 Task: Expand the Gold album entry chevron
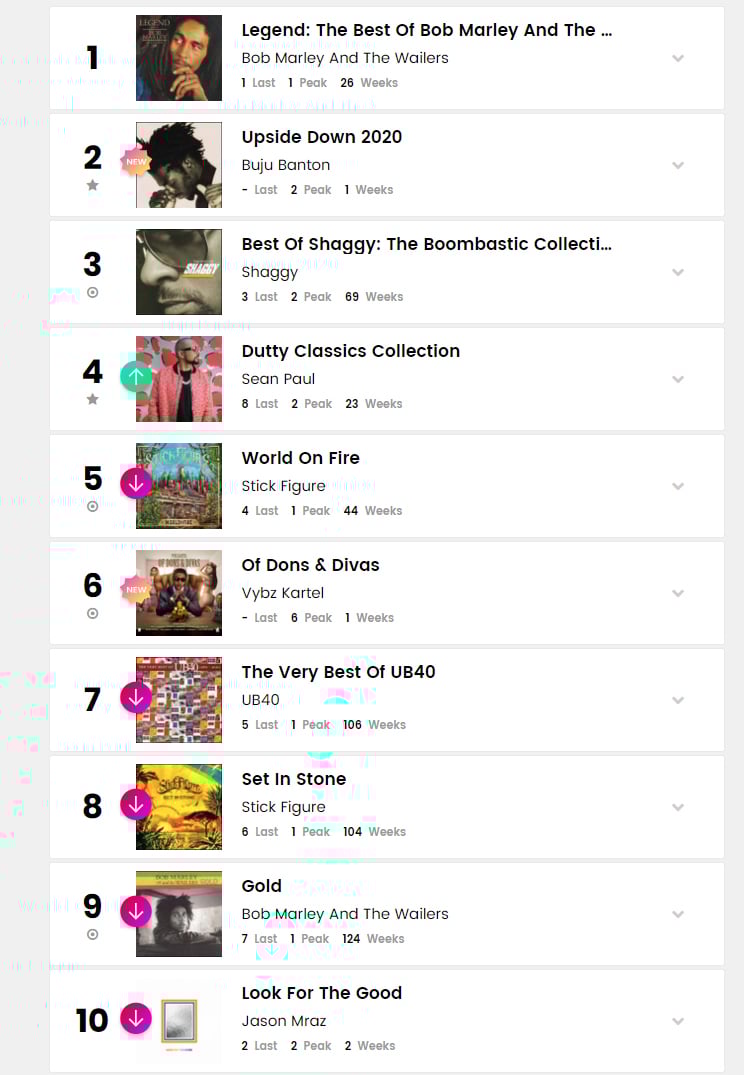(678, 914)
